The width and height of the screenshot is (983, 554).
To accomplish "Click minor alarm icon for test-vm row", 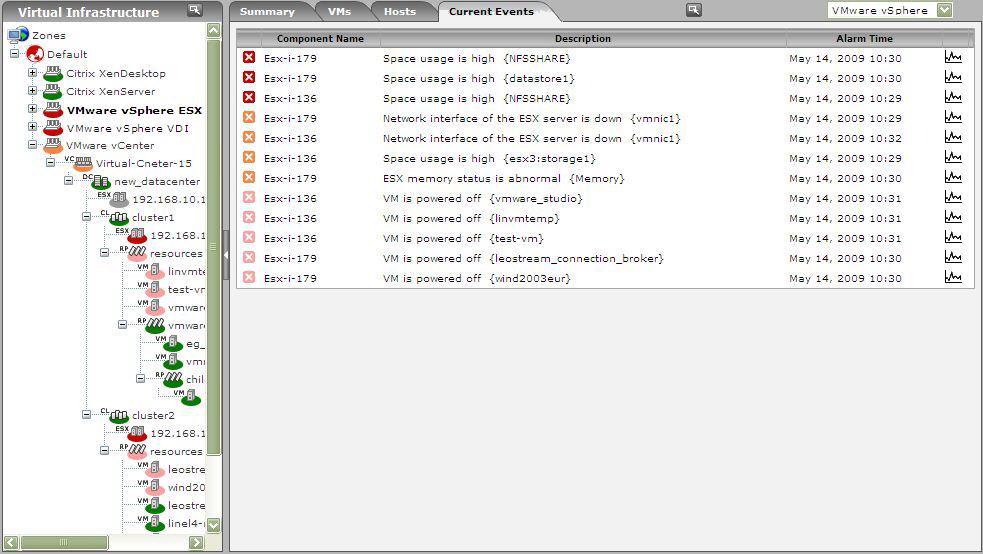I will tap(249, 238).
